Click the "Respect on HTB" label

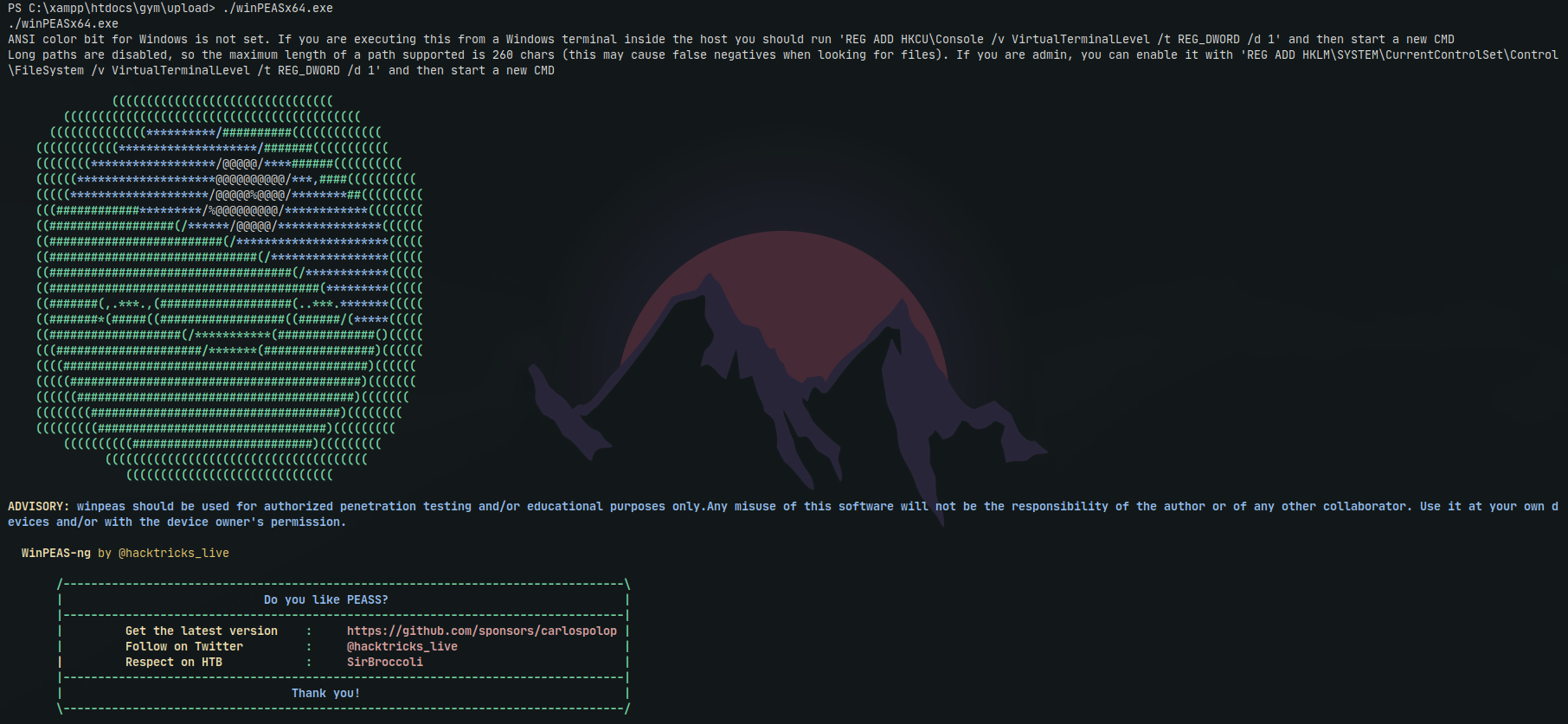(x=173, y=662)
